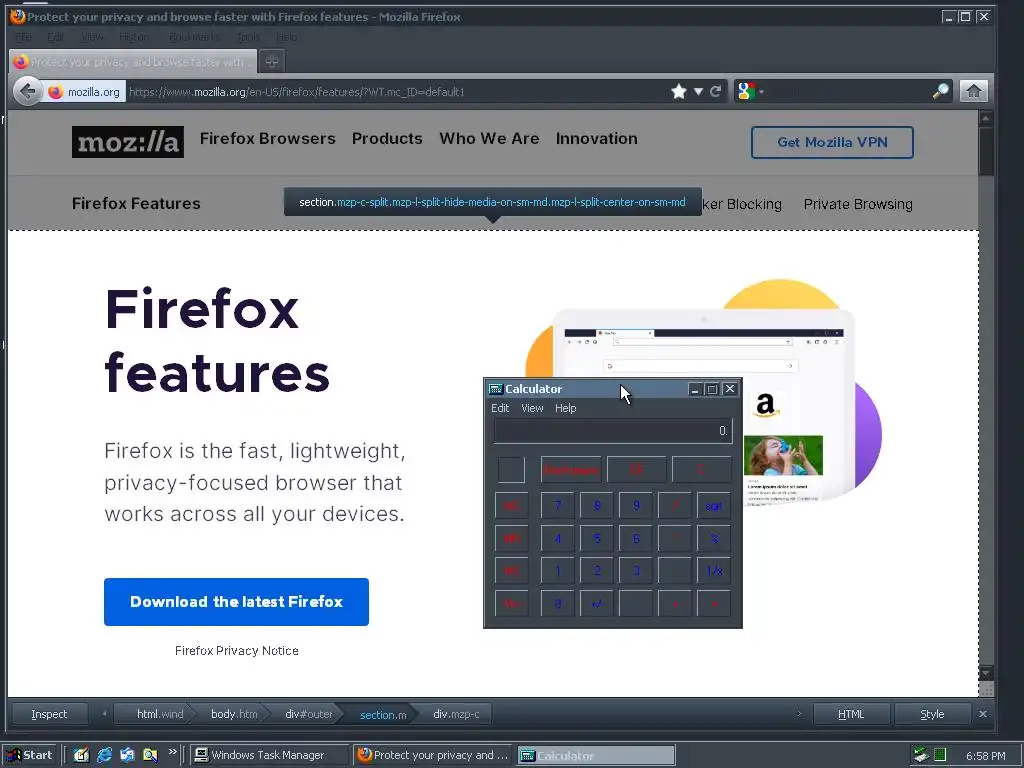Click the page vertical scrollbar thumb
1024x768 pixels.
pos(986,151)
